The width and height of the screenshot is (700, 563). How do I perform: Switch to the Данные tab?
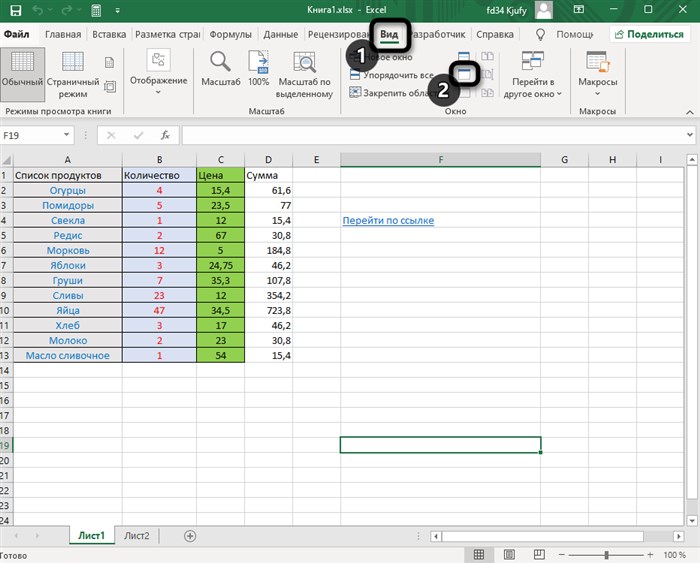click(x=280, y=34)
